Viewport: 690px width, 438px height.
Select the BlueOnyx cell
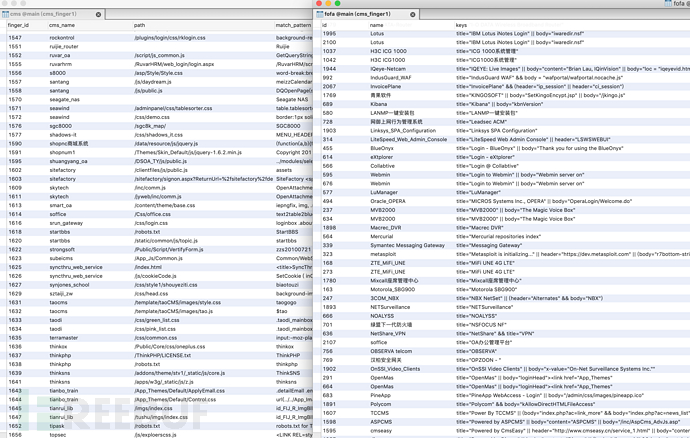tap(382, 148)
